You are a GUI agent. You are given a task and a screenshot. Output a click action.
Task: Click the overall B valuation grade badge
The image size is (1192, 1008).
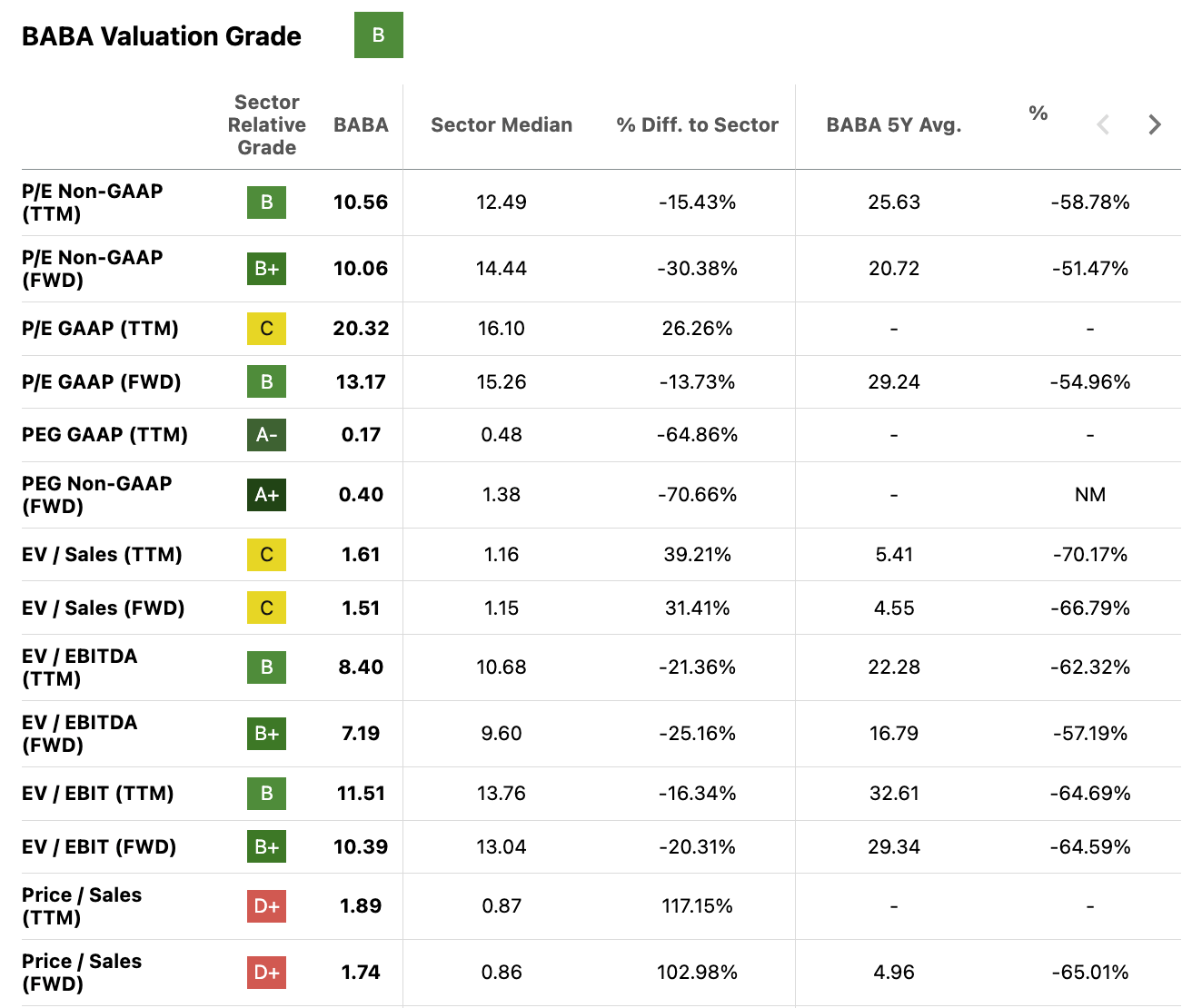coord(378,35)
